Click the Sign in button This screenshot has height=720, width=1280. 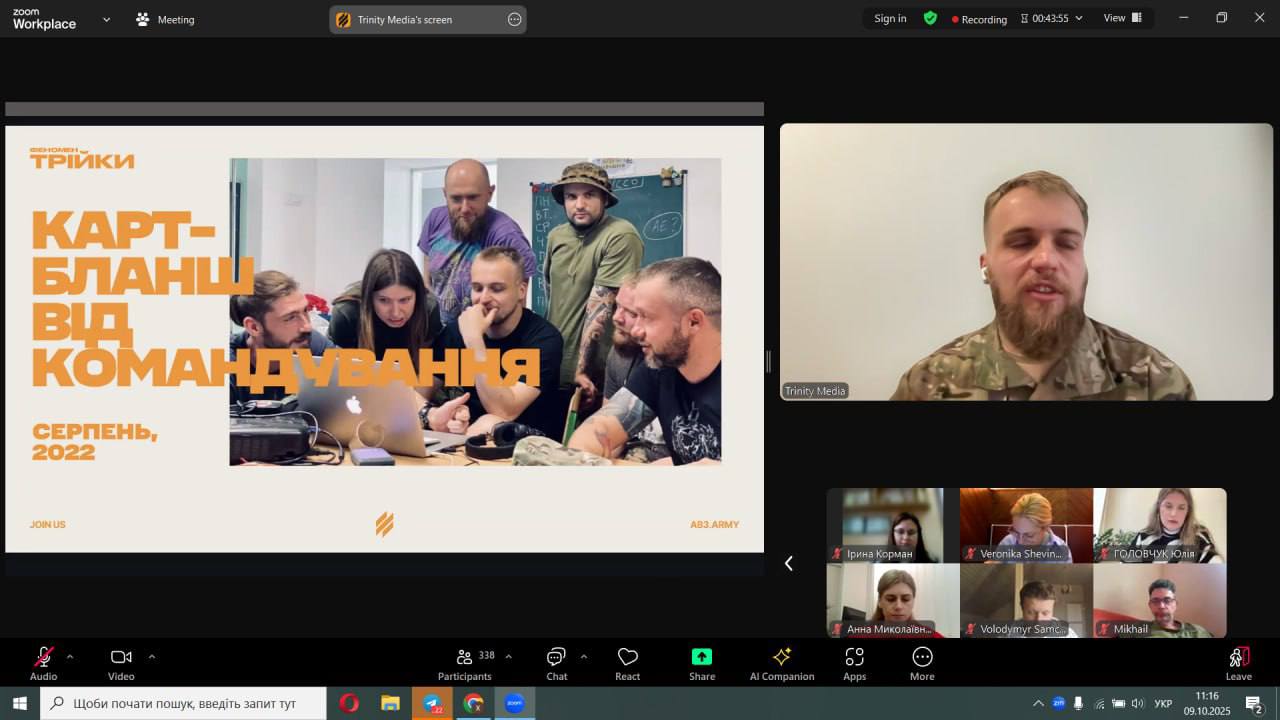click(x=890, y=18)
